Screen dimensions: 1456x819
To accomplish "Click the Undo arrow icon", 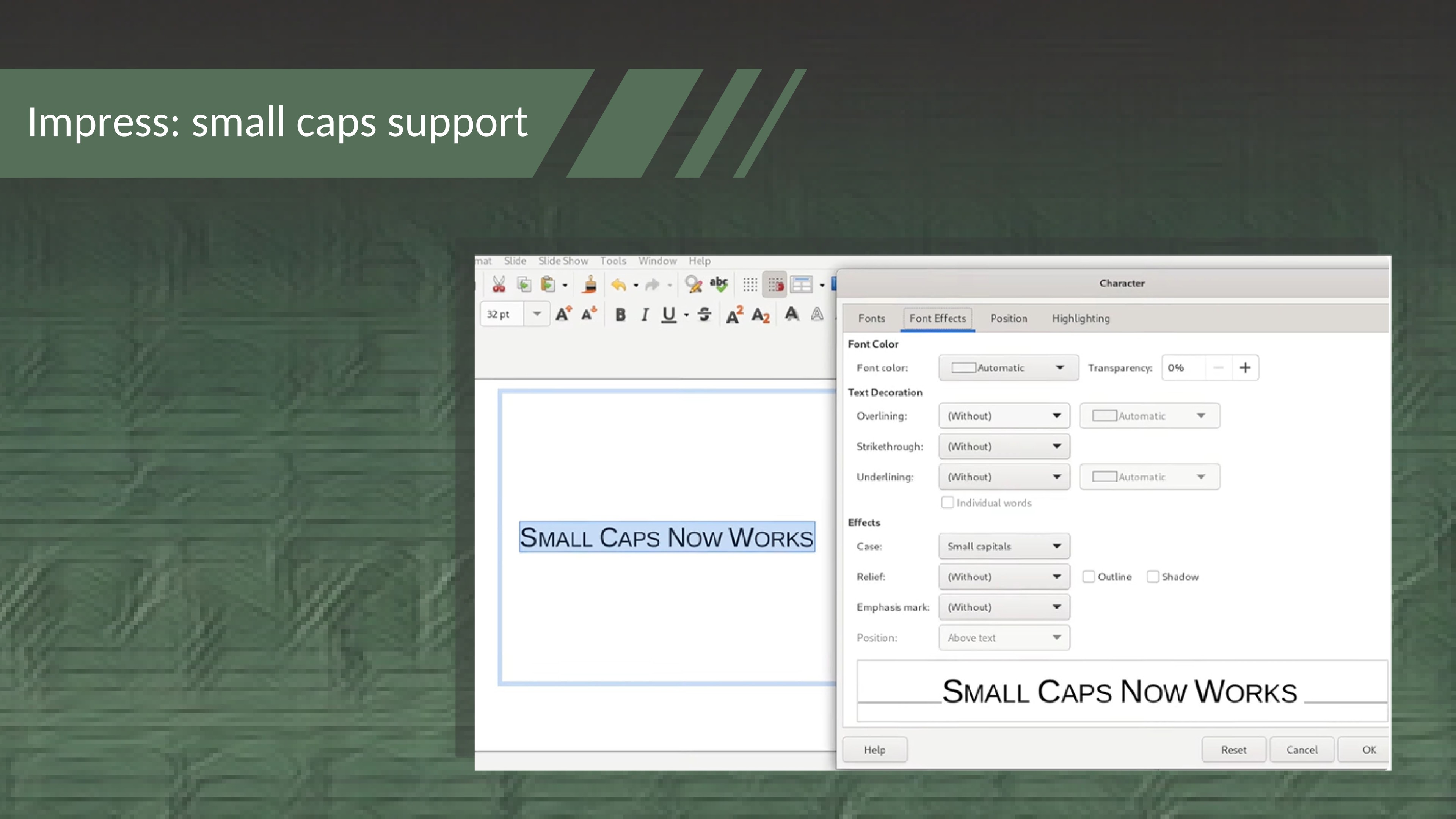I will click(x=618, y=284).
